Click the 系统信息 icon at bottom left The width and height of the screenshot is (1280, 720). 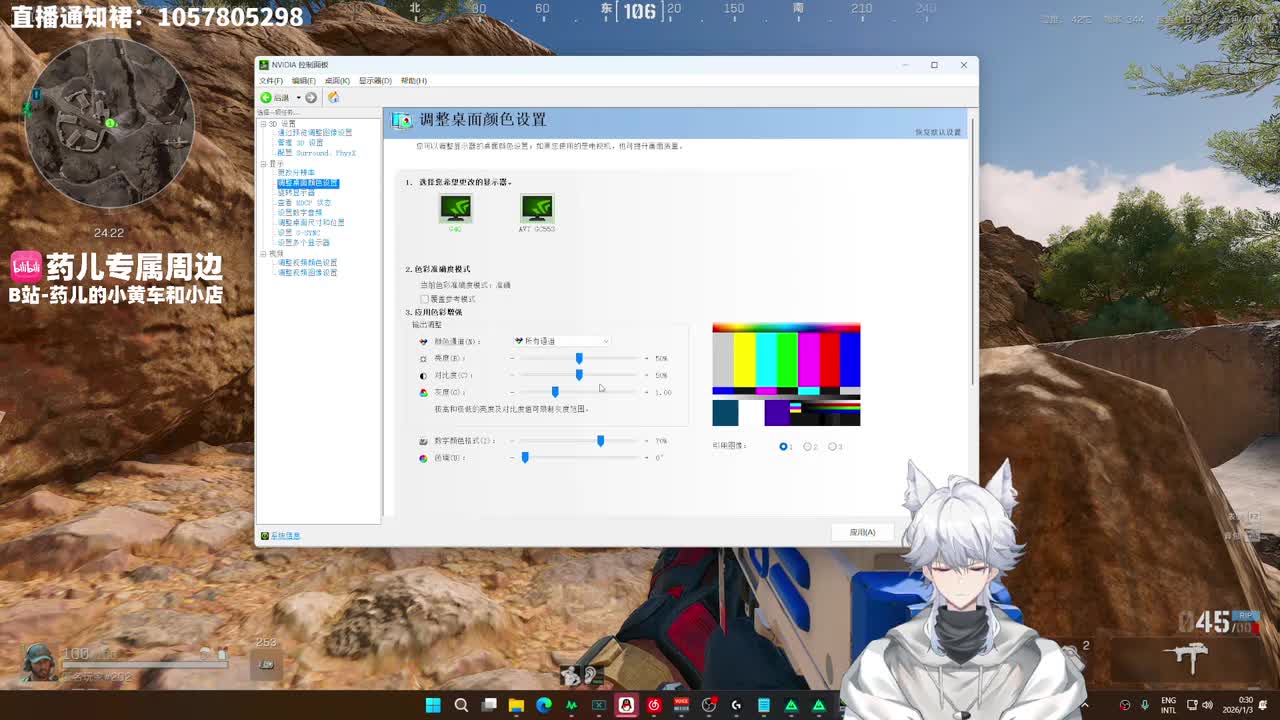(265, 536)
